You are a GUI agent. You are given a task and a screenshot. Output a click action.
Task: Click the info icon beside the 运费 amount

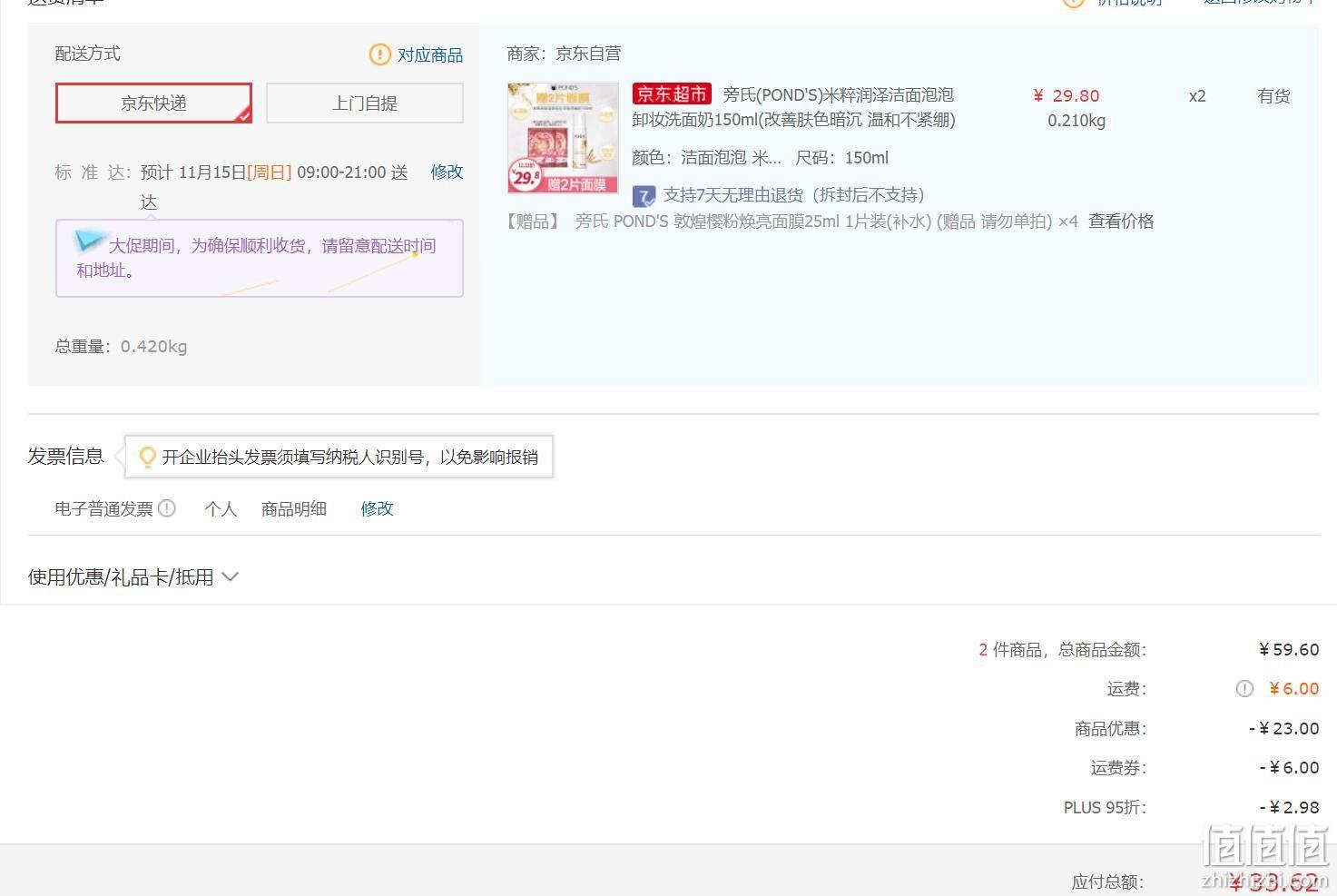click(x=1244, y=689)
